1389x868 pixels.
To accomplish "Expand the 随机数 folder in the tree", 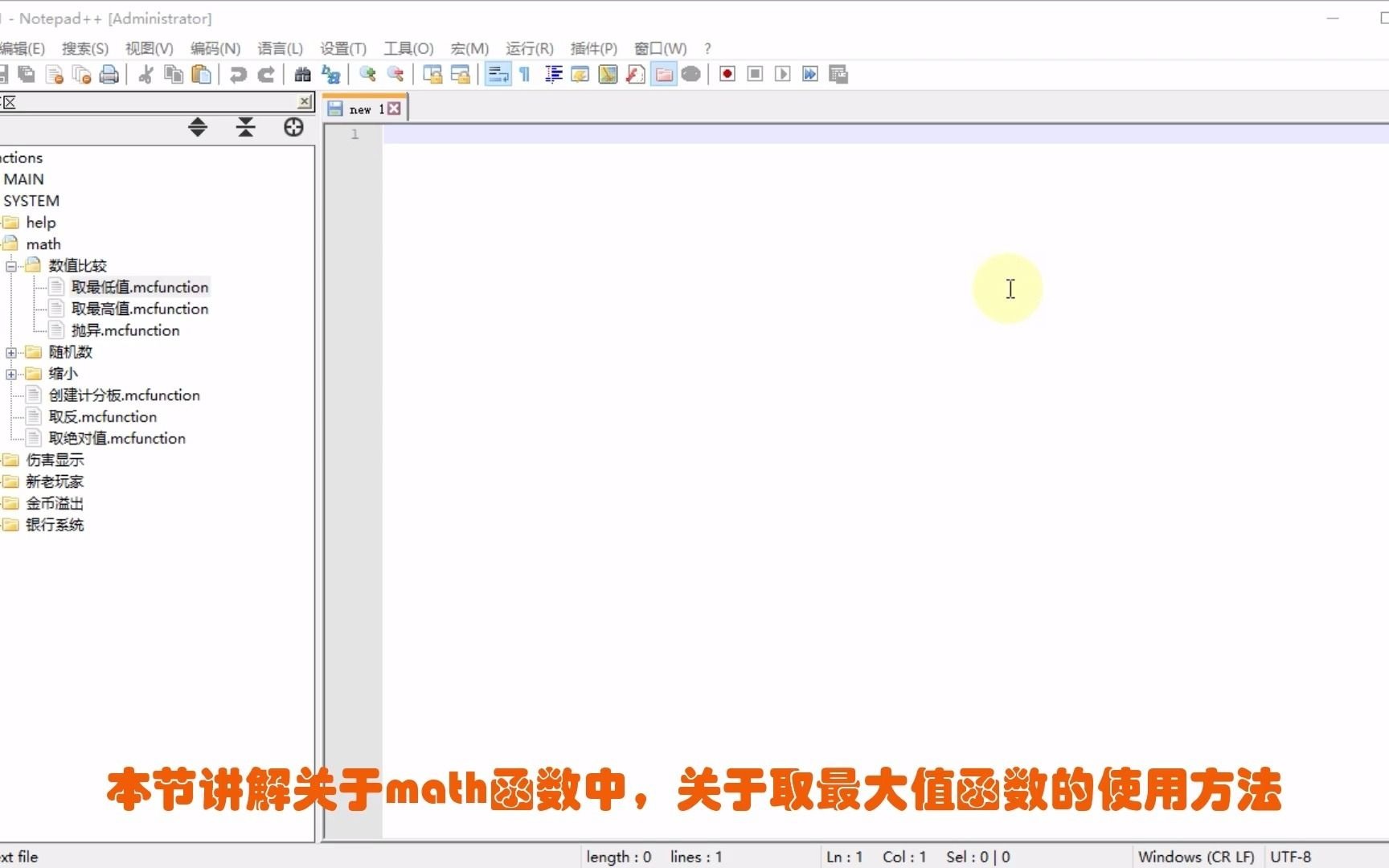I will click(10, 352).
